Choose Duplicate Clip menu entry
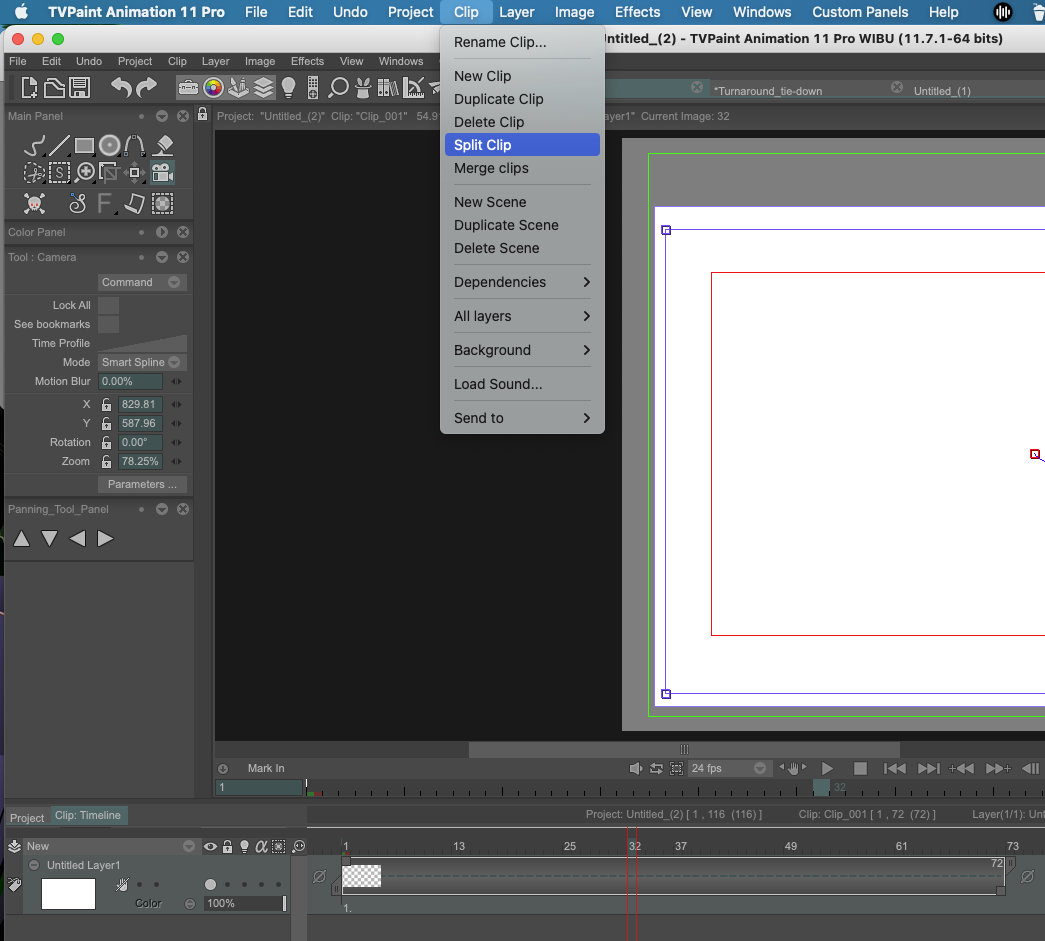Image resolution: width=1045 pixels, height=941 pixels. [x=522, y=99]
